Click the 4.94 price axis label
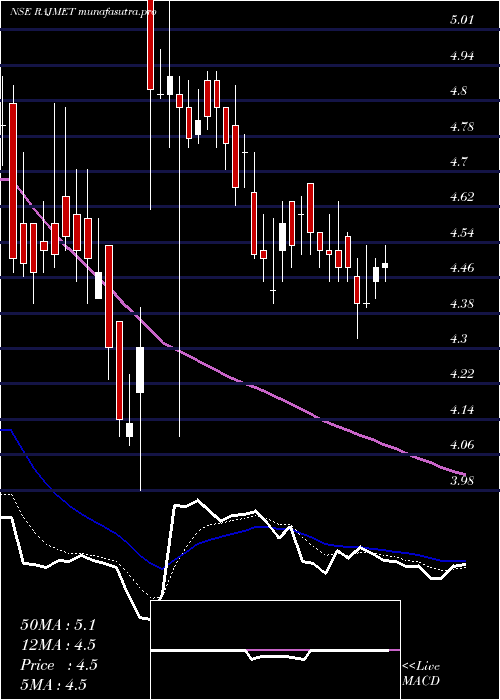 [462, 56]
